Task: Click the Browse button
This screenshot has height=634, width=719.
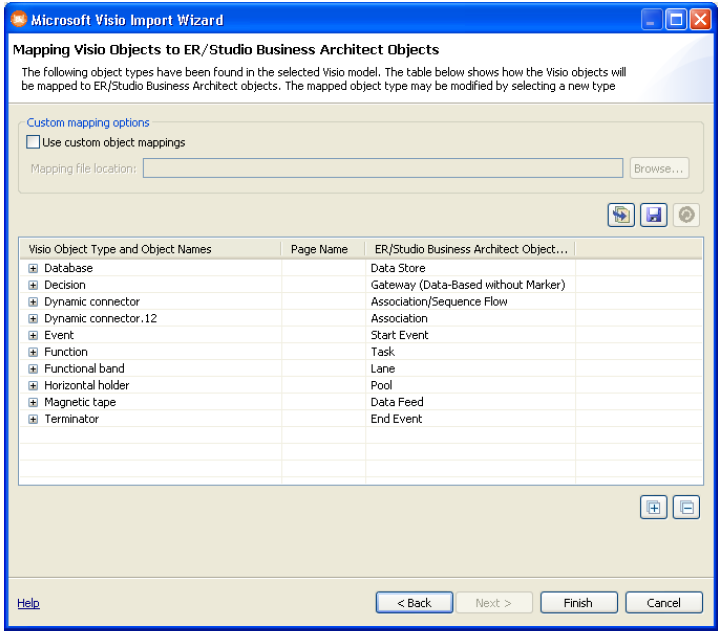Action: (659, 168)
